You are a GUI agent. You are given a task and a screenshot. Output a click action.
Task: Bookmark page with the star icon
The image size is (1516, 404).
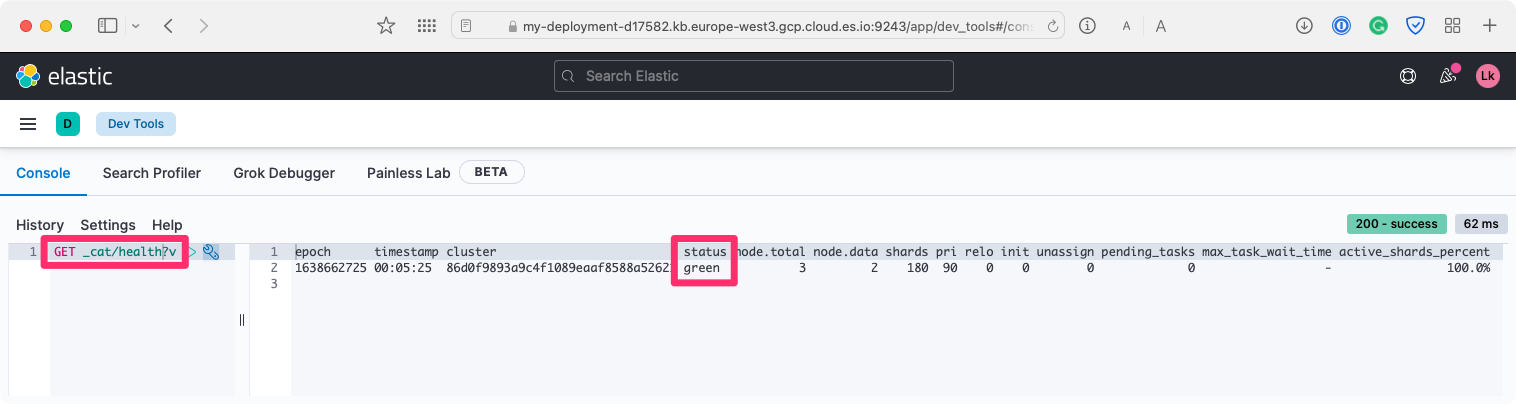click(x=386, y=26)
